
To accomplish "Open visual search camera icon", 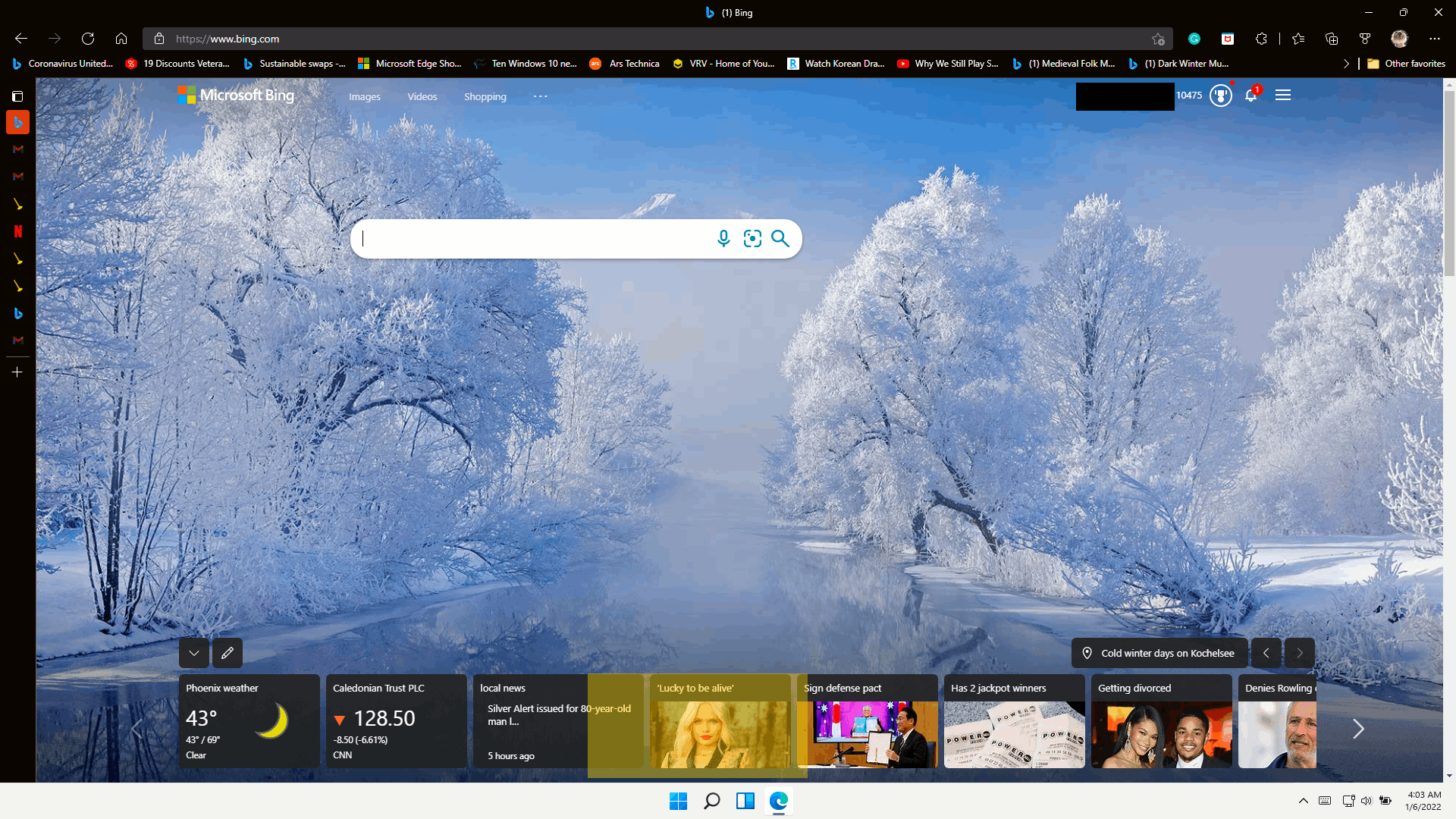I will pyautogui.click(x=752, y=239).
